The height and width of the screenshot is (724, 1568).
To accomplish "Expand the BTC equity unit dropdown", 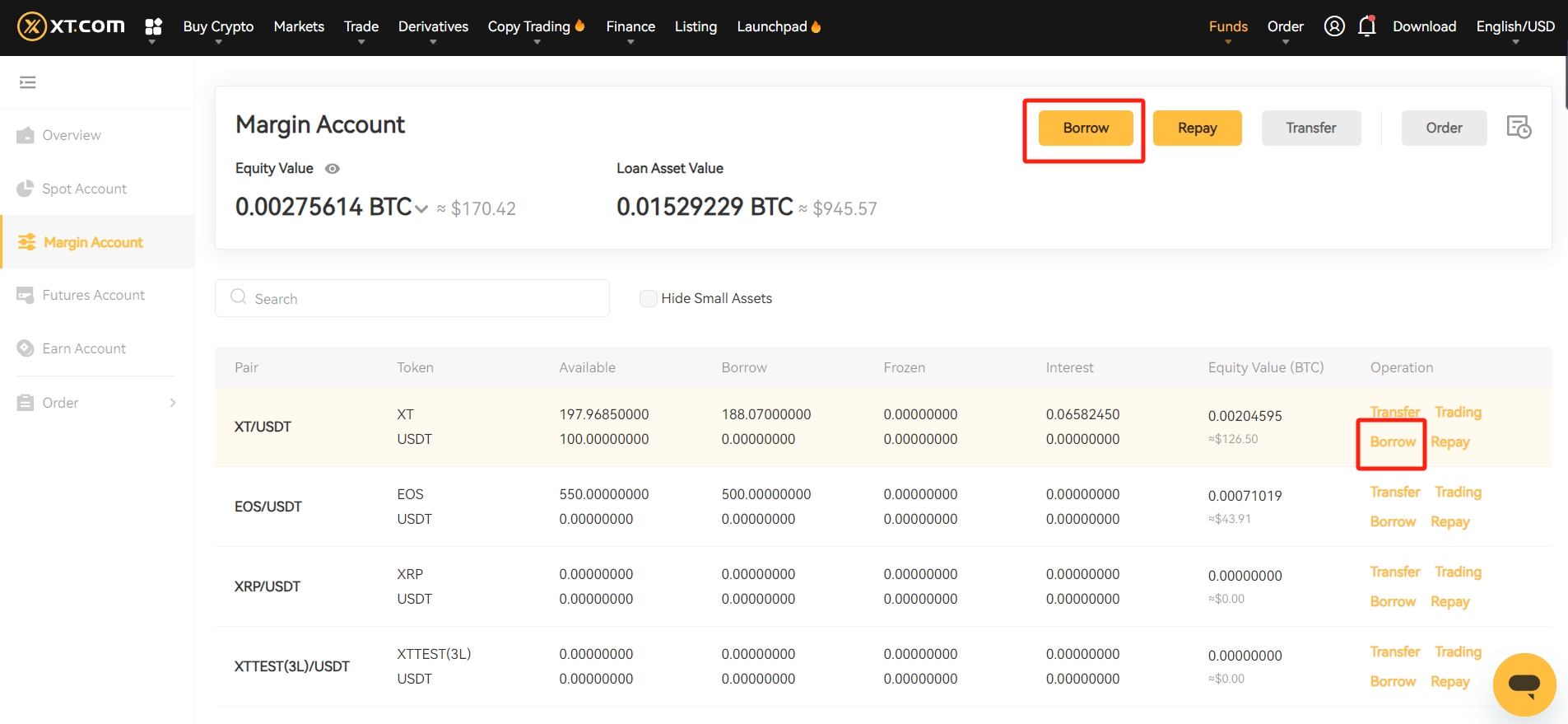I will click(421, 209).
